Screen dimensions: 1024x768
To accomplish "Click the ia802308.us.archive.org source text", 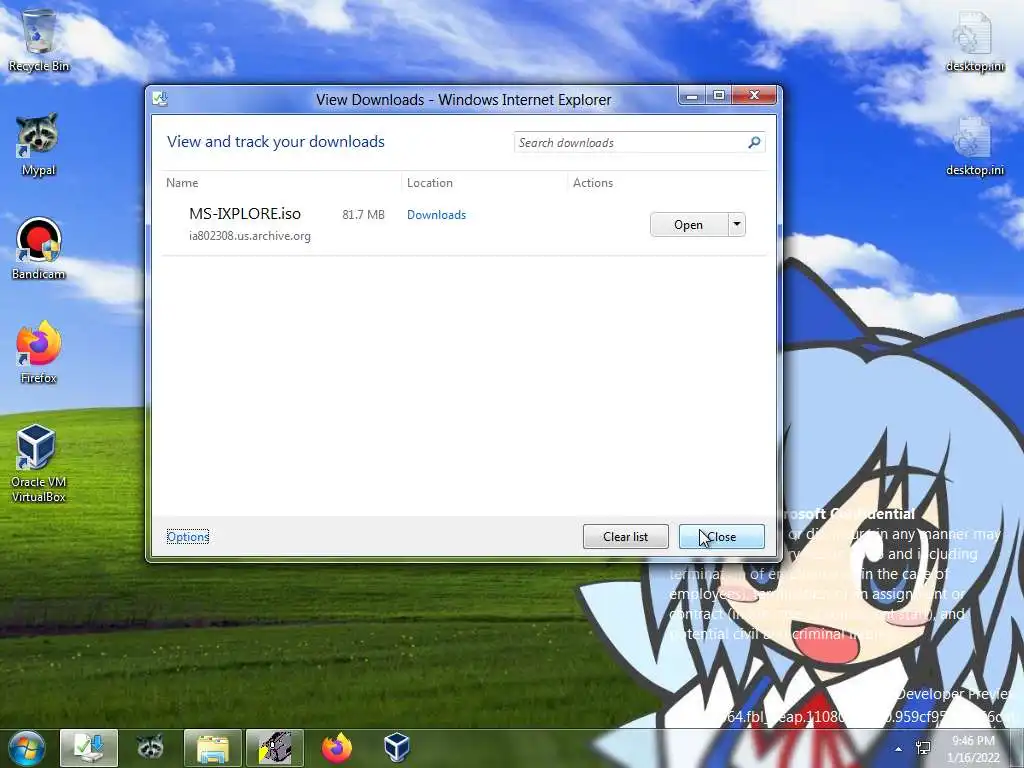I will [x=250, y=236].
